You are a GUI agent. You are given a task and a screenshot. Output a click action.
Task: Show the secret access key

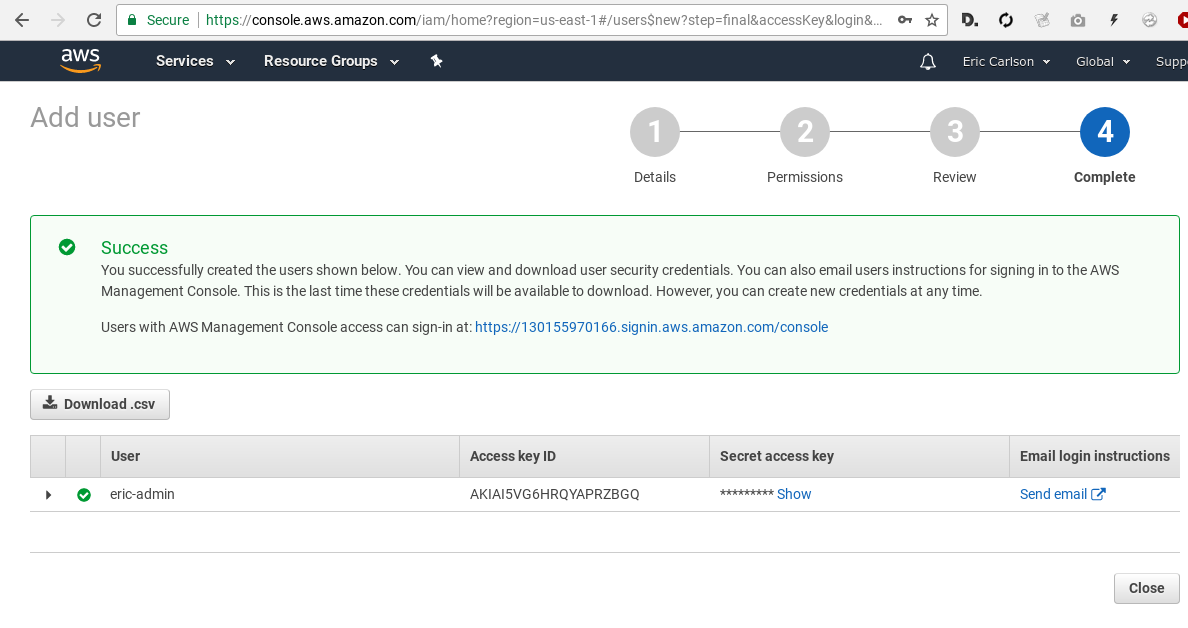(x=794, y=494)
